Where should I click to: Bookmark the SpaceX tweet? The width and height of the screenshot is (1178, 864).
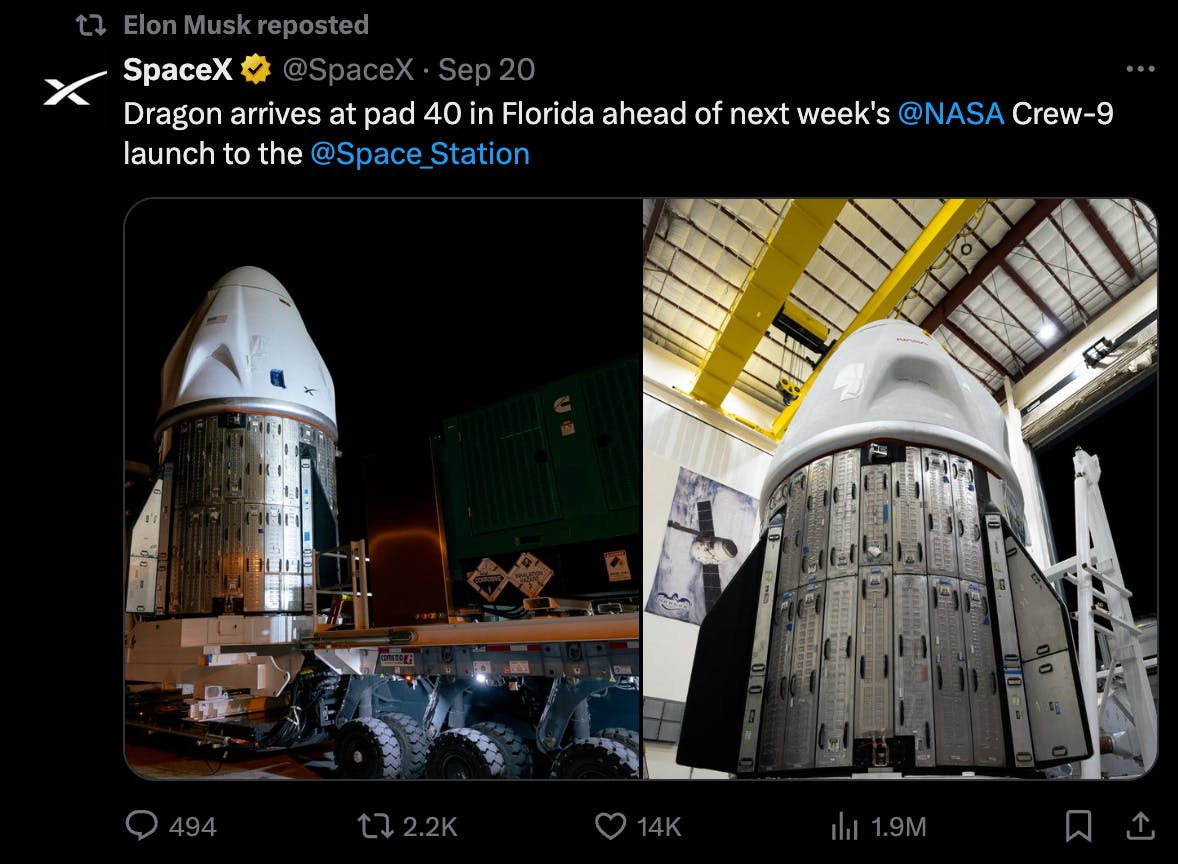tap(1078, 826)
